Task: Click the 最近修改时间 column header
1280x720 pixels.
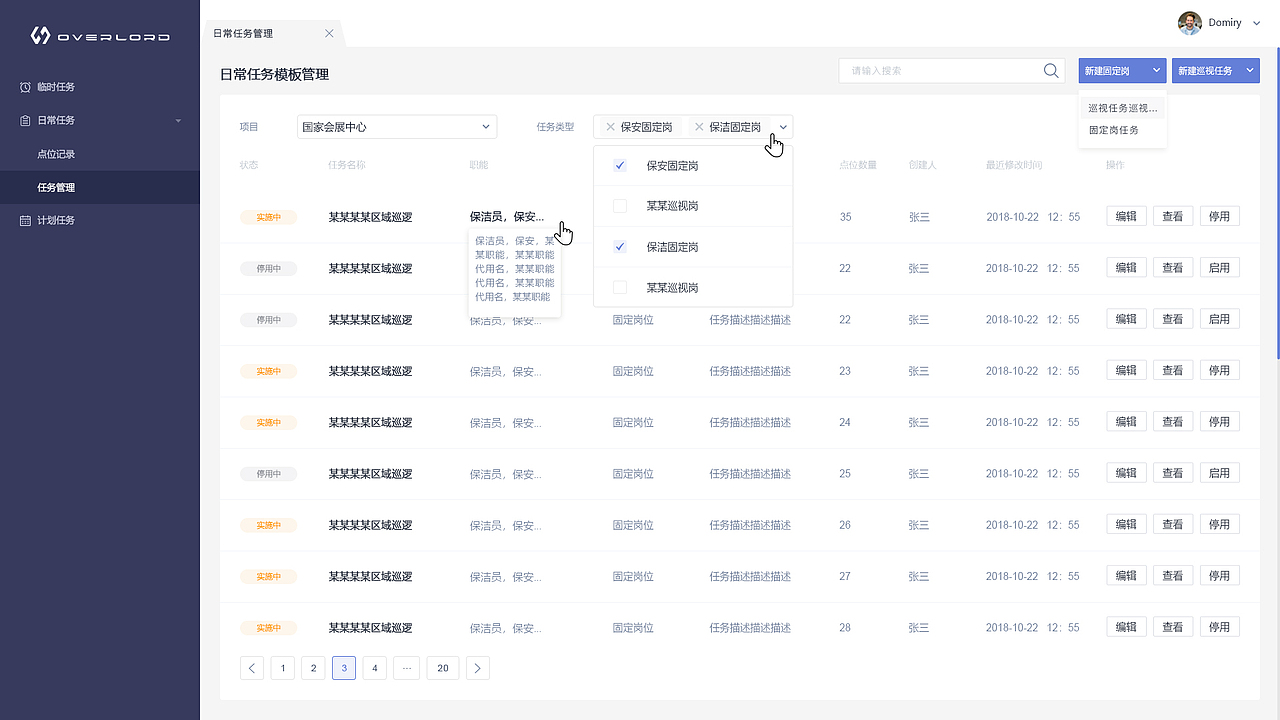Action: 1014,165
